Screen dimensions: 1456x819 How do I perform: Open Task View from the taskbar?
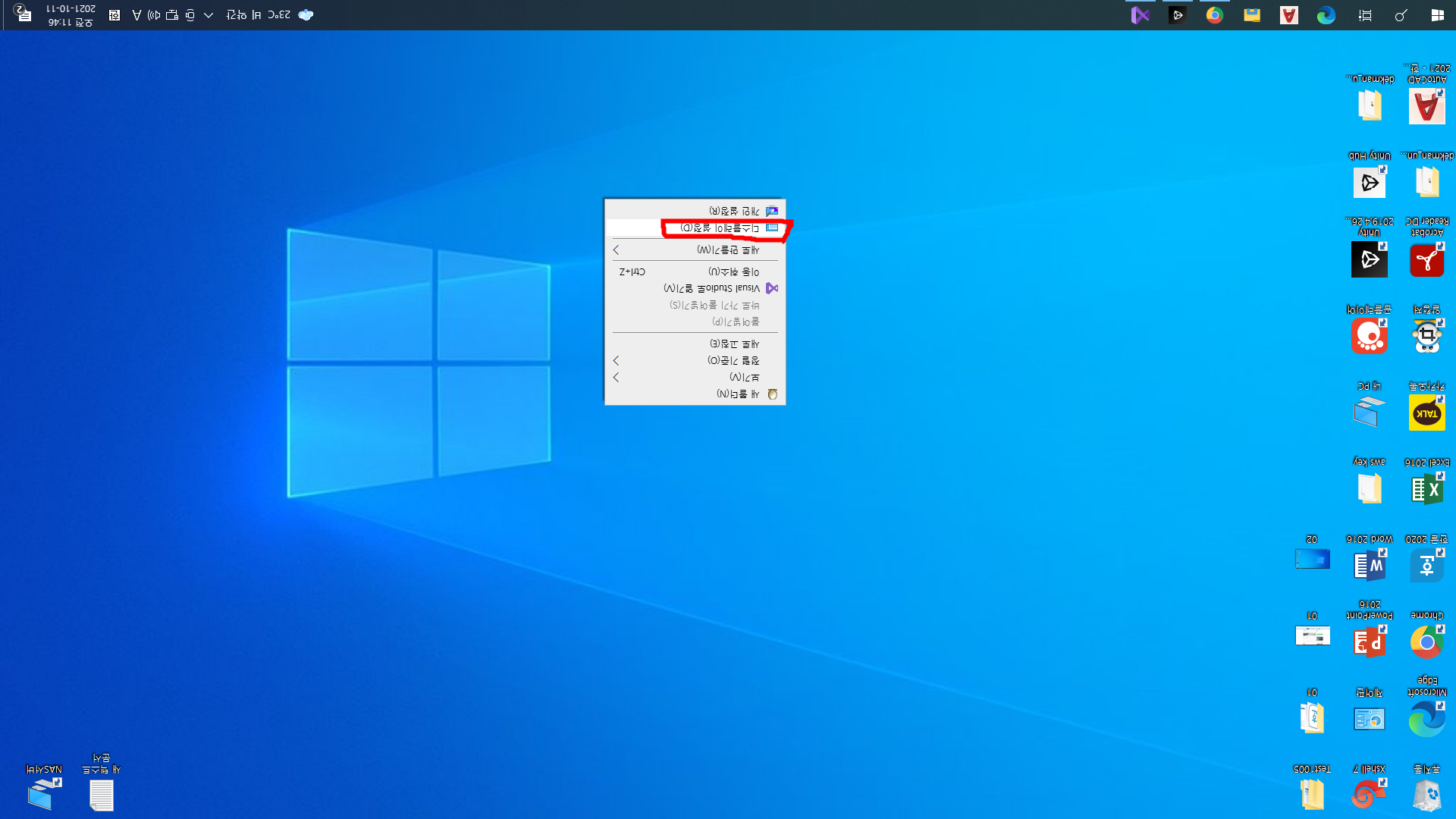pos(1365,15)
